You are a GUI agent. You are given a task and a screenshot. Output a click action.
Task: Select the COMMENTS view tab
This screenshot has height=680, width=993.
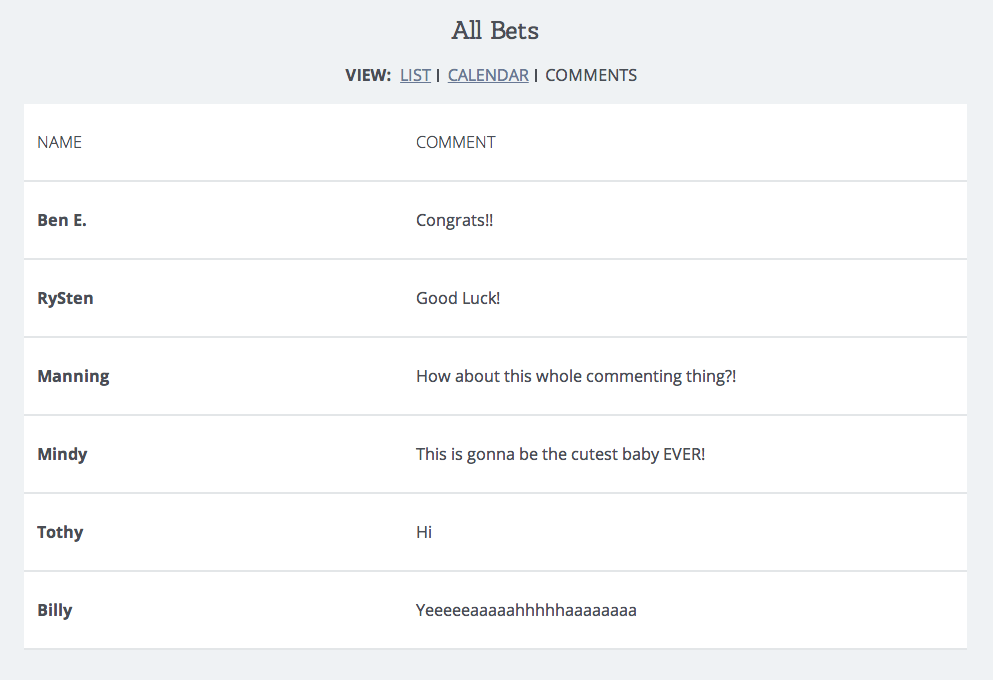click(591, 75)
